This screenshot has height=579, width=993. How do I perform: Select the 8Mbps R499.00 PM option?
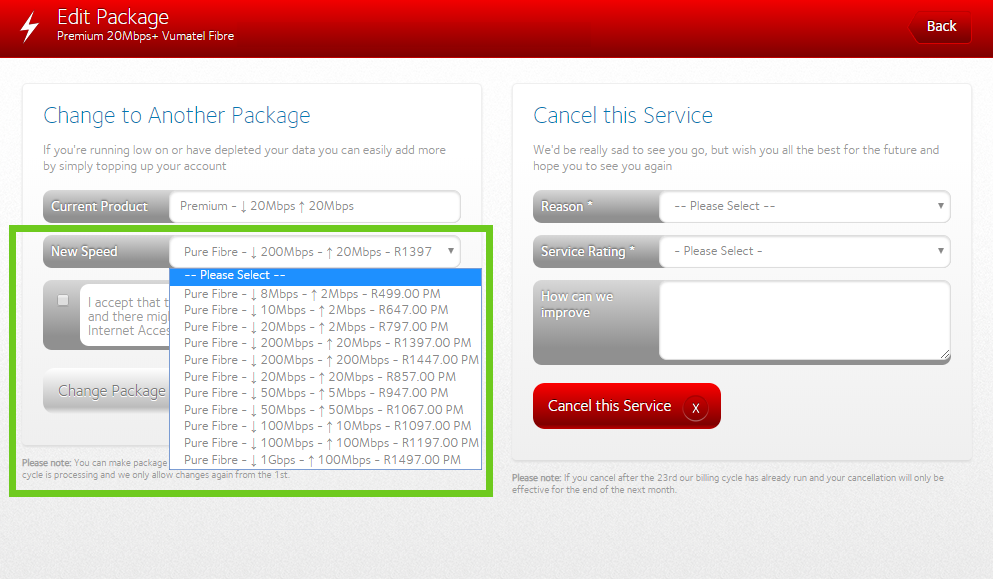click(x=312, y=294)
